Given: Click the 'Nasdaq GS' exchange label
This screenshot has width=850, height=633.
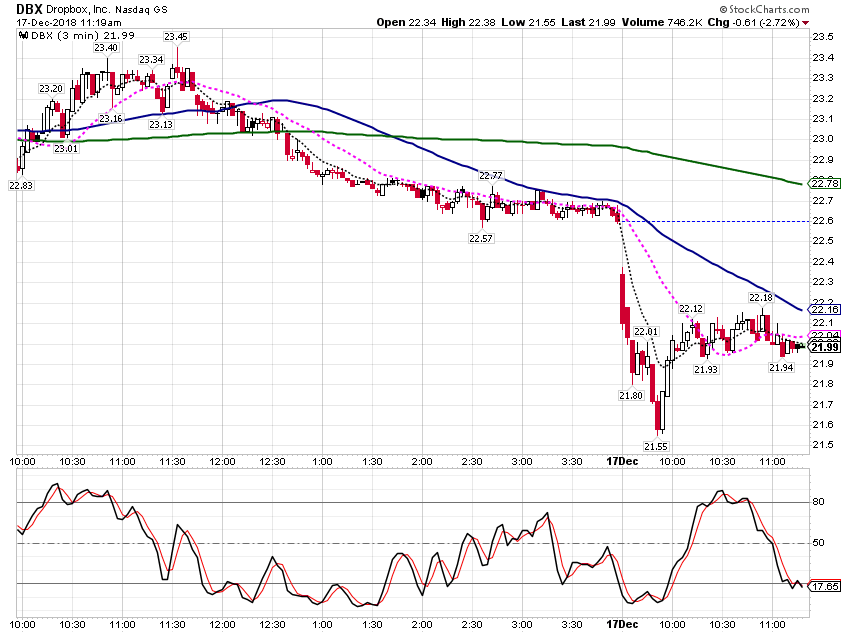Looking at the screenshot, I should point(141,10).
